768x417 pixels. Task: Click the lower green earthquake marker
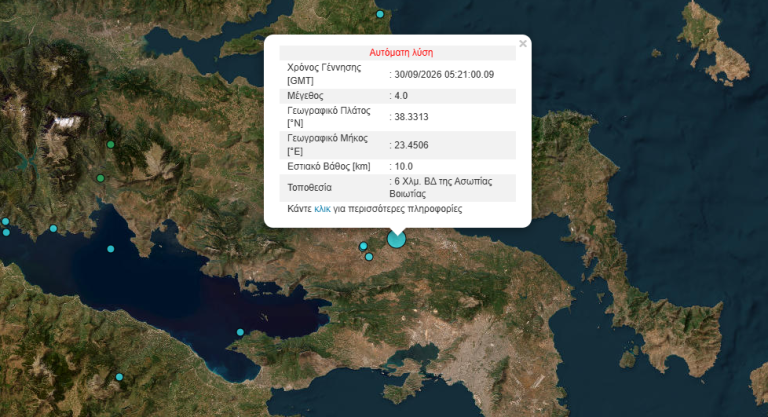click(x=100, y=178)
